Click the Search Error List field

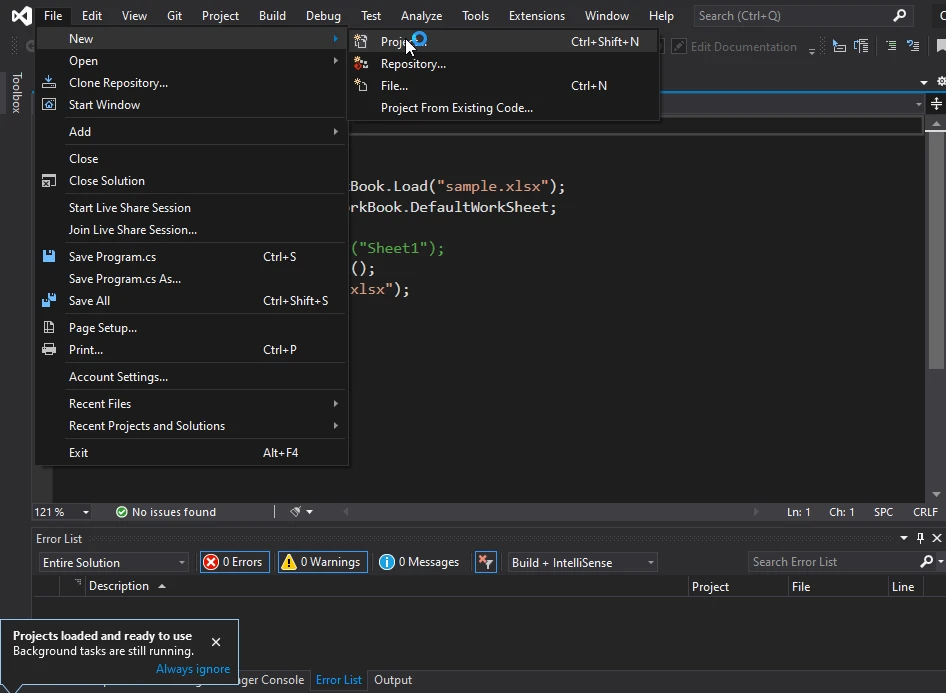[x=832, y=562]
